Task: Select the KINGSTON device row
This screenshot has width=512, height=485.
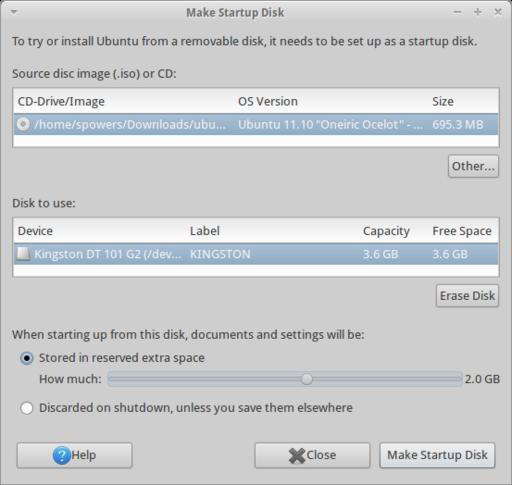Action: 256,254
